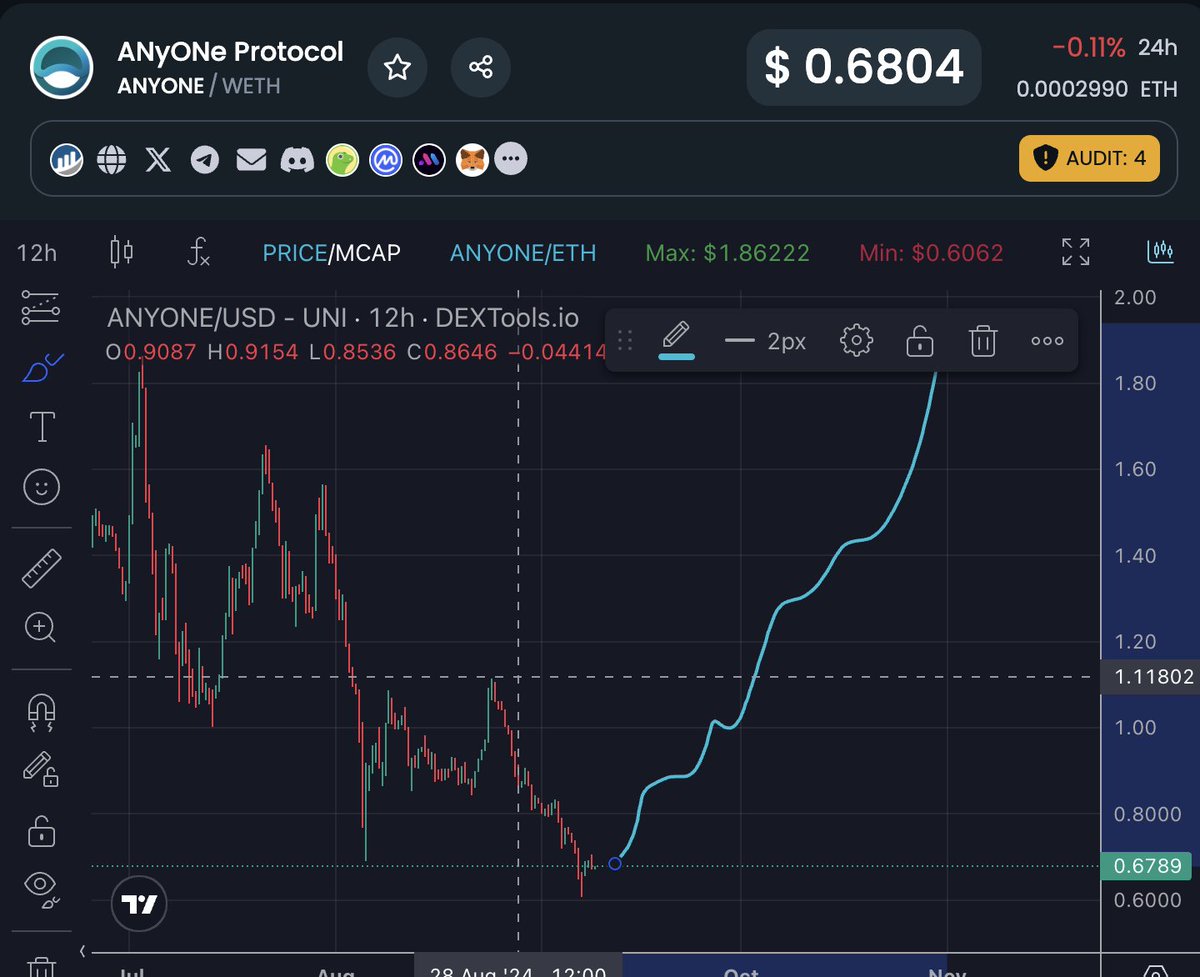
Task: Click the Max: $1.86222 value
Action: coord(728,253)
